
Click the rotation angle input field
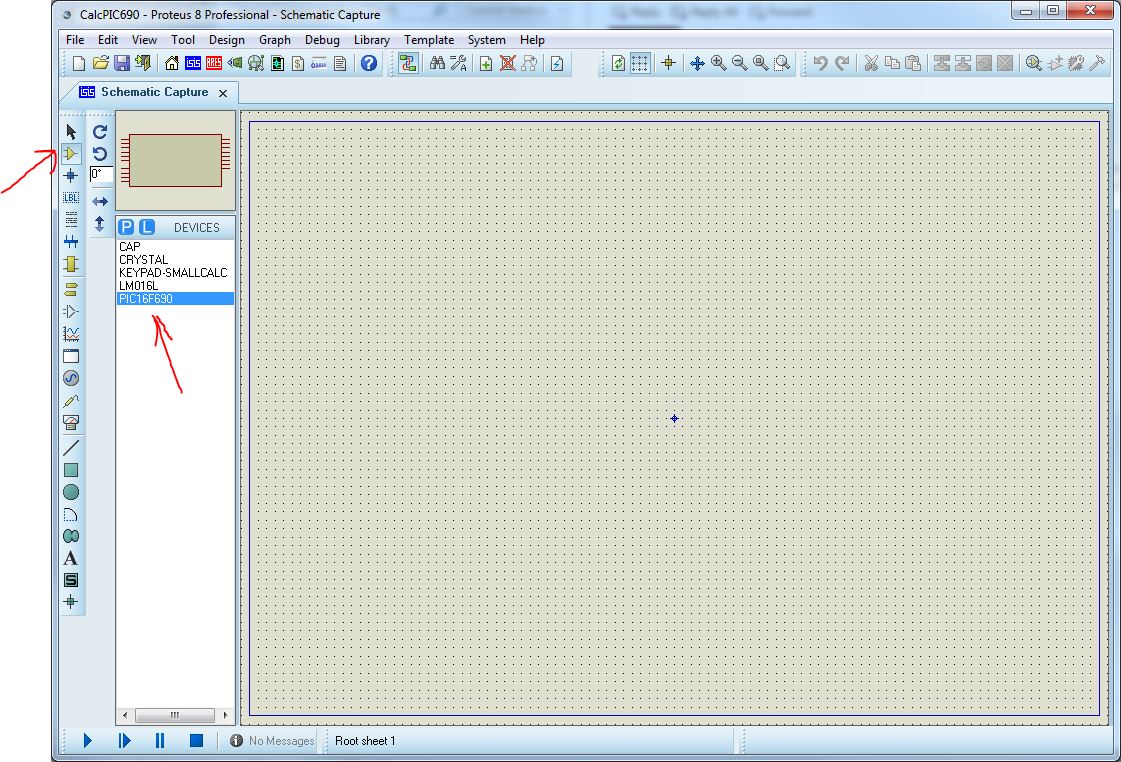[x=100, y=173]
